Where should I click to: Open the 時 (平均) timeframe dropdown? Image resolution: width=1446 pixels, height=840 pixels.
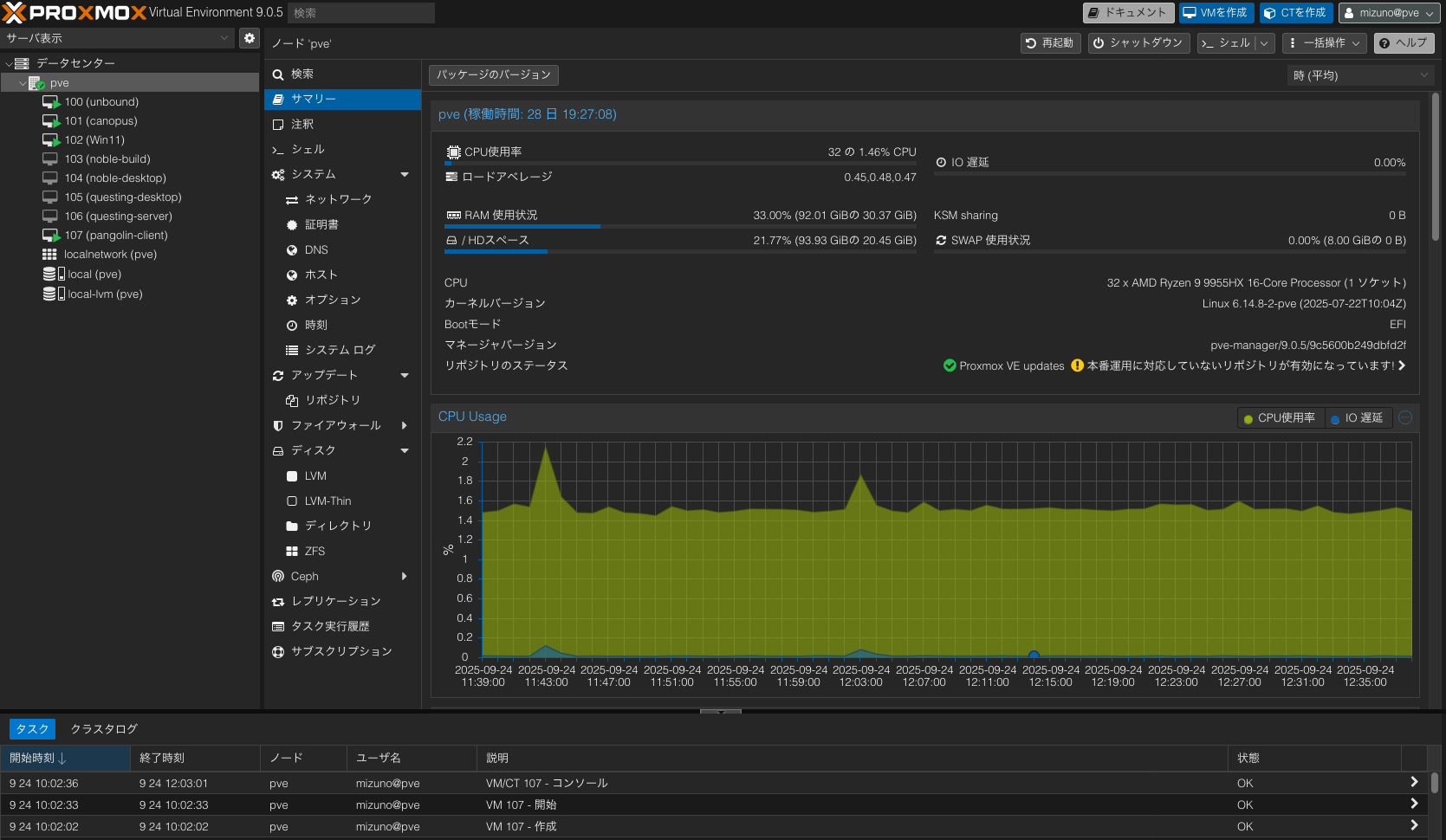tap(1358, 75)
